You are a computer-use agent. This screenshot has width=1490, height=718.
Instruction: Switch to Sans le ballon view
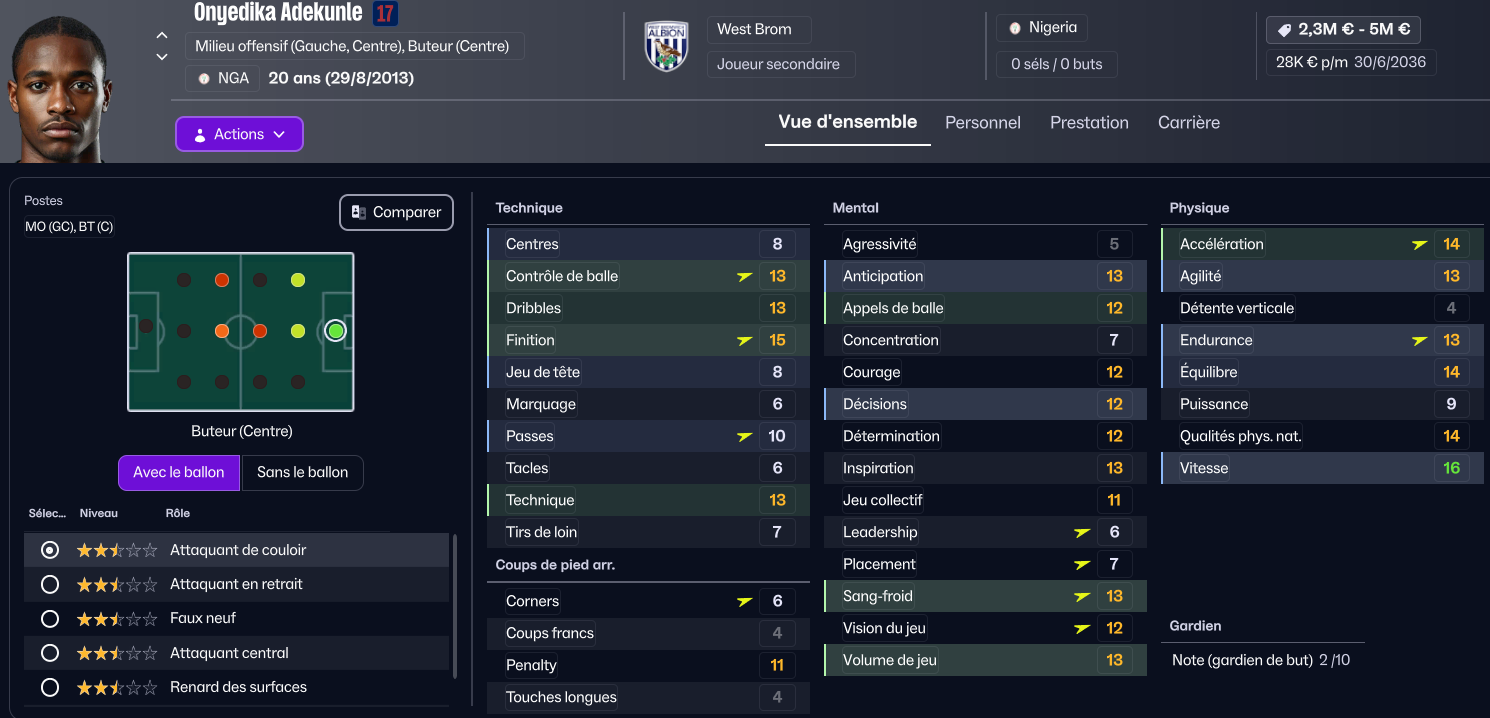pyautogui.click(x=302, y=473)
